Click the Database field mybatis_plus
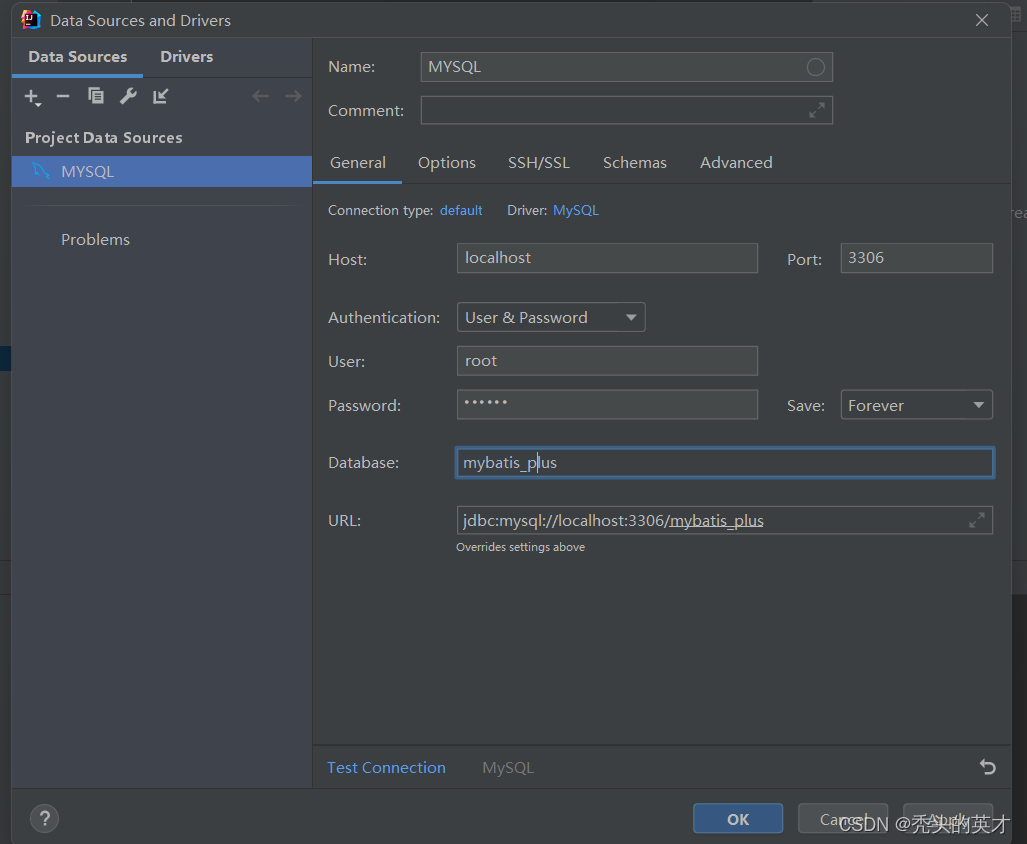This screenshot has height=844, width=1027. click(725, 463)
